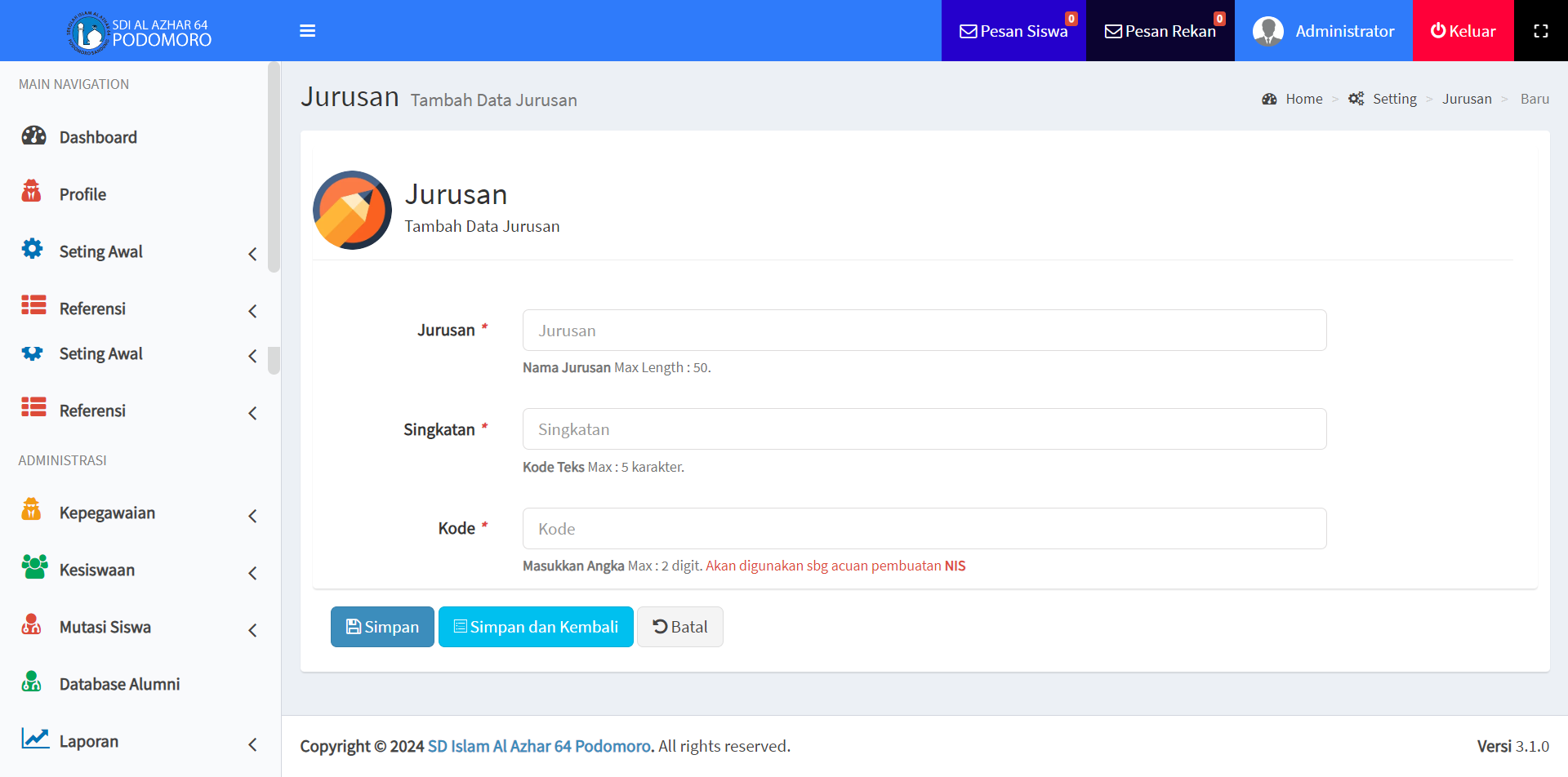Viewport: 1568px width, 777px height.
Task: Go to Home in breadcrumb
Action: click(x=1303, y=99)
